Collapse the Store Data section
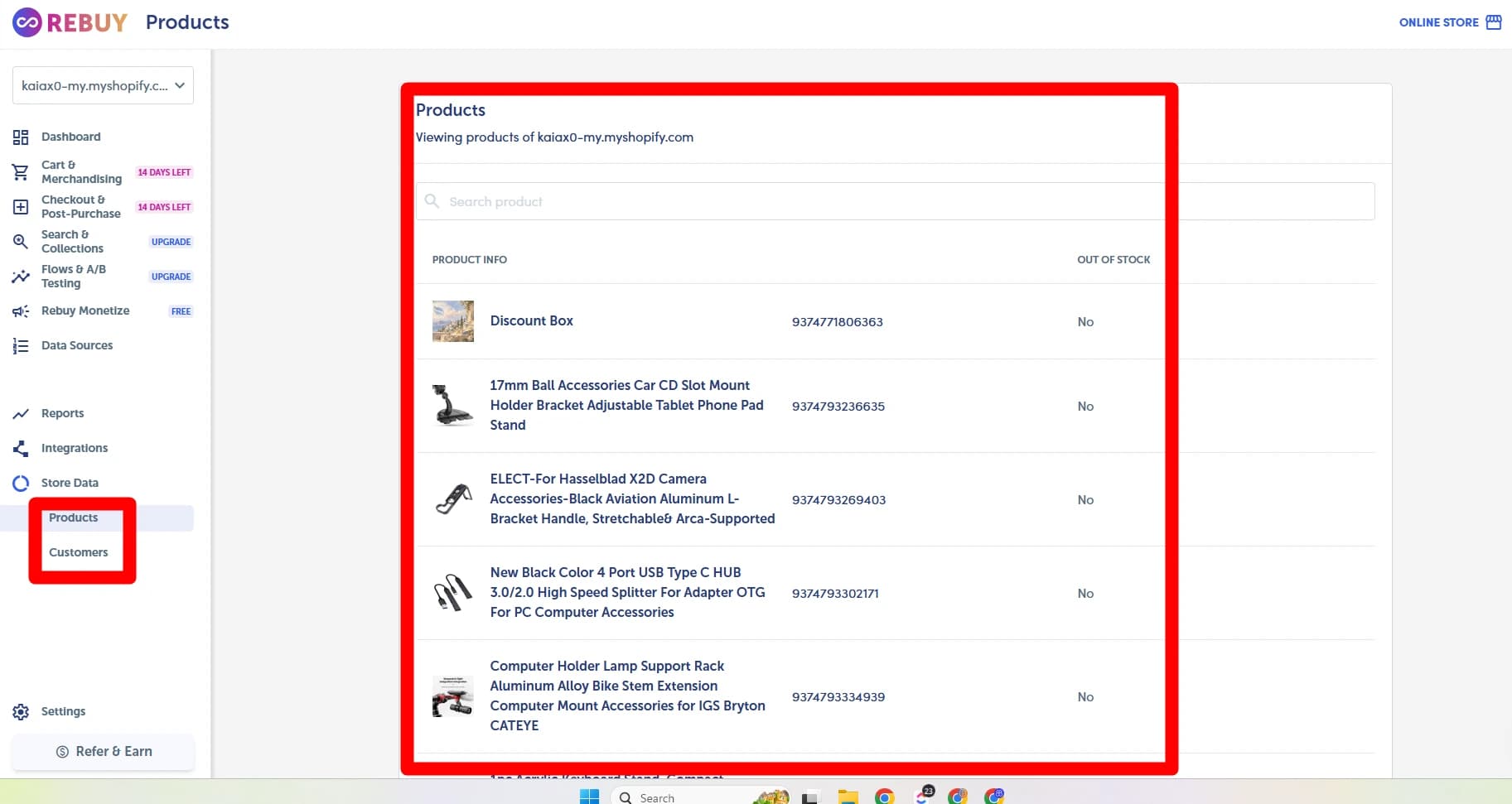Image resolution: width=1512 pixels, height=804 pixels. [70, 483]
